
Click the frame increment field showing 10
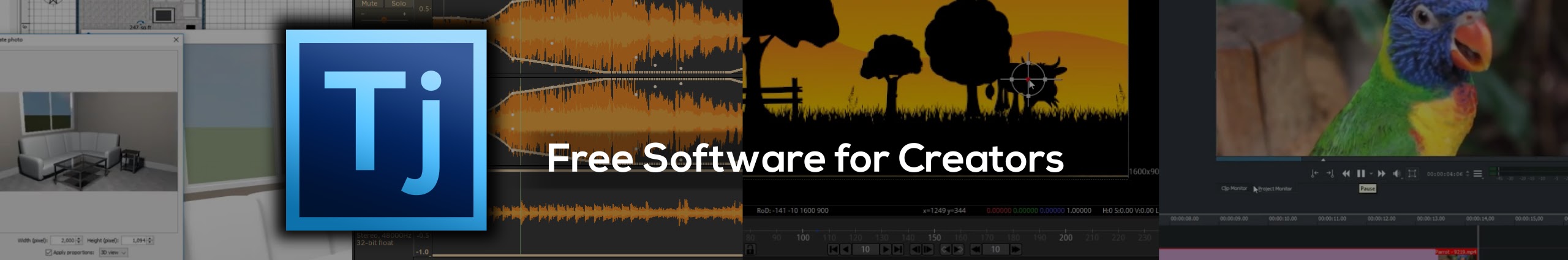(x=996, y=250)
